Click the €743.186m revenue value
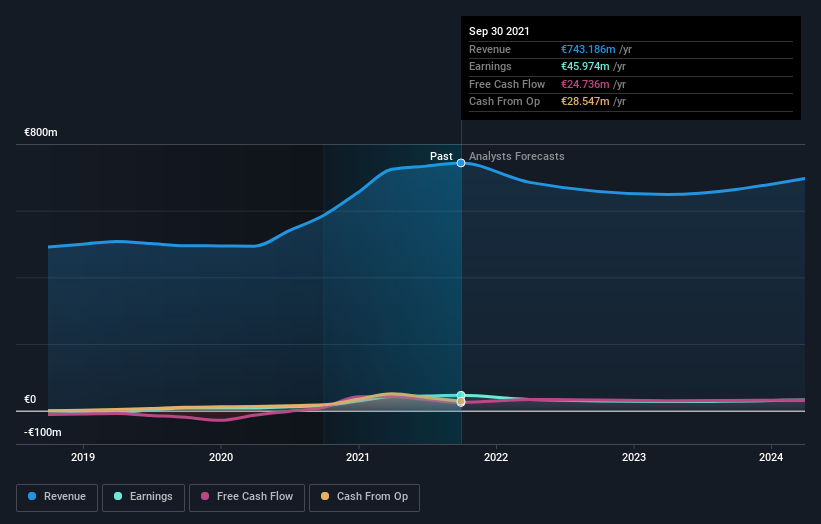Image resolution: width=821 pixels, height=524 pixels. [x=588, y=49]
